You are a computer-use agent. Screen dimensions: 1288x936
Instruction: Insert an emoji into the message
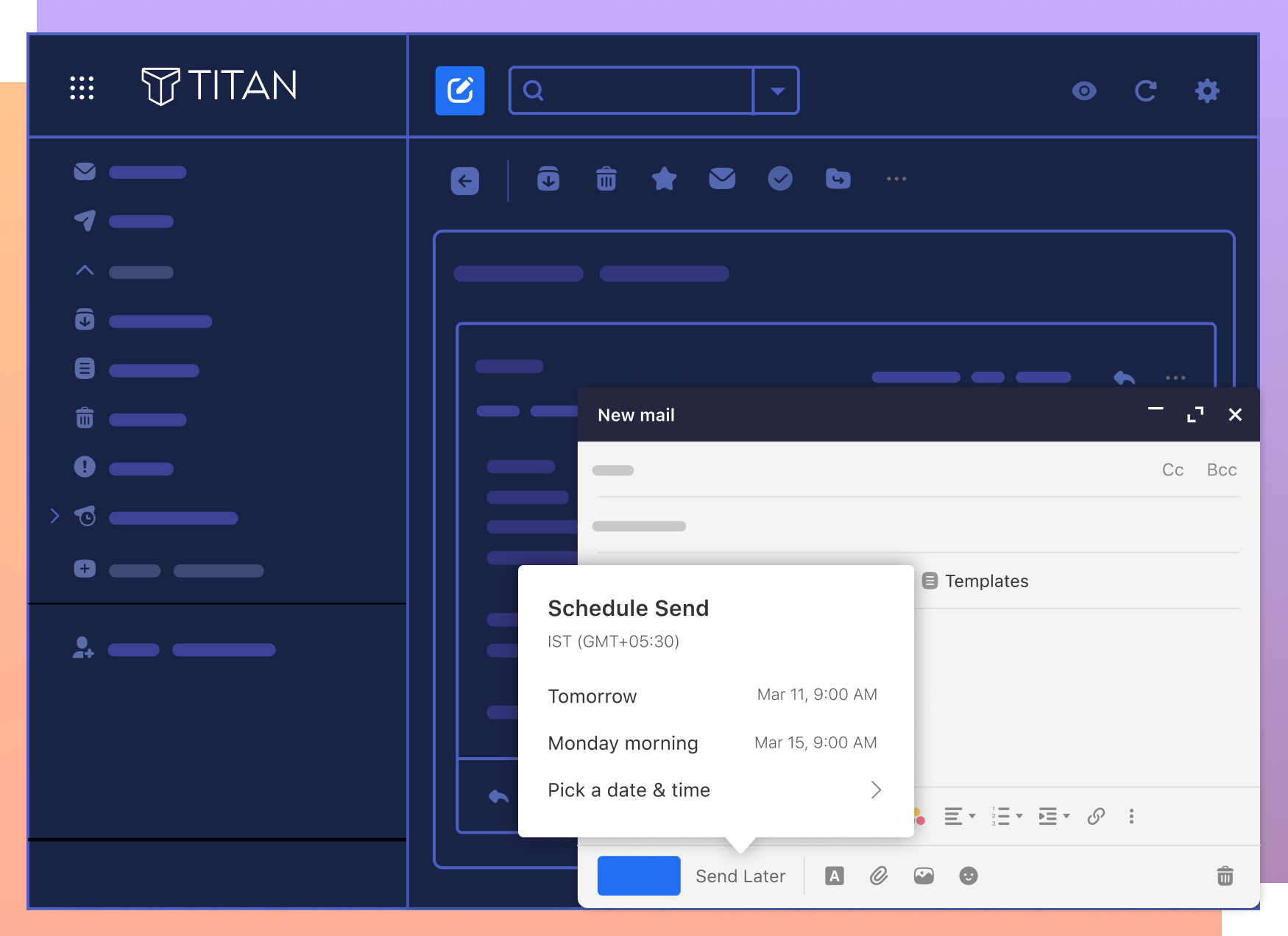click(x=968, y=876)
